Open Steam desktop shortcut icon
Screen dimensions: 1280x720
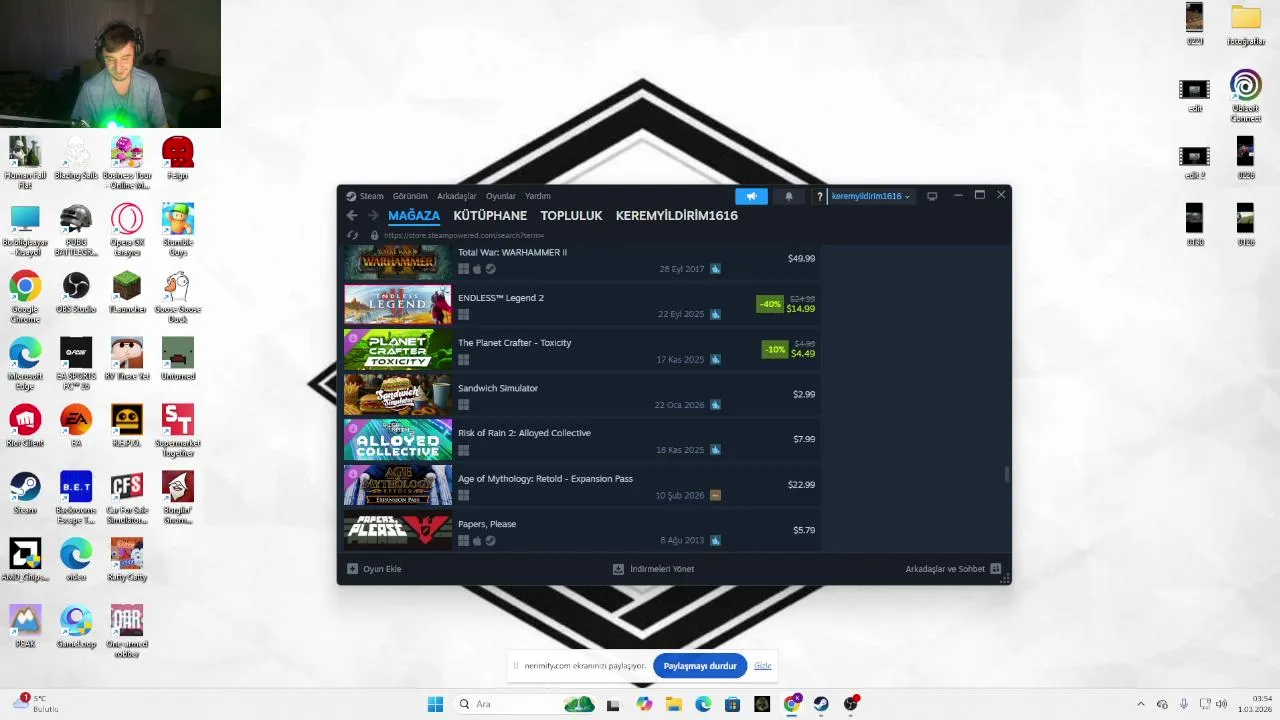[x=25, y=494]
